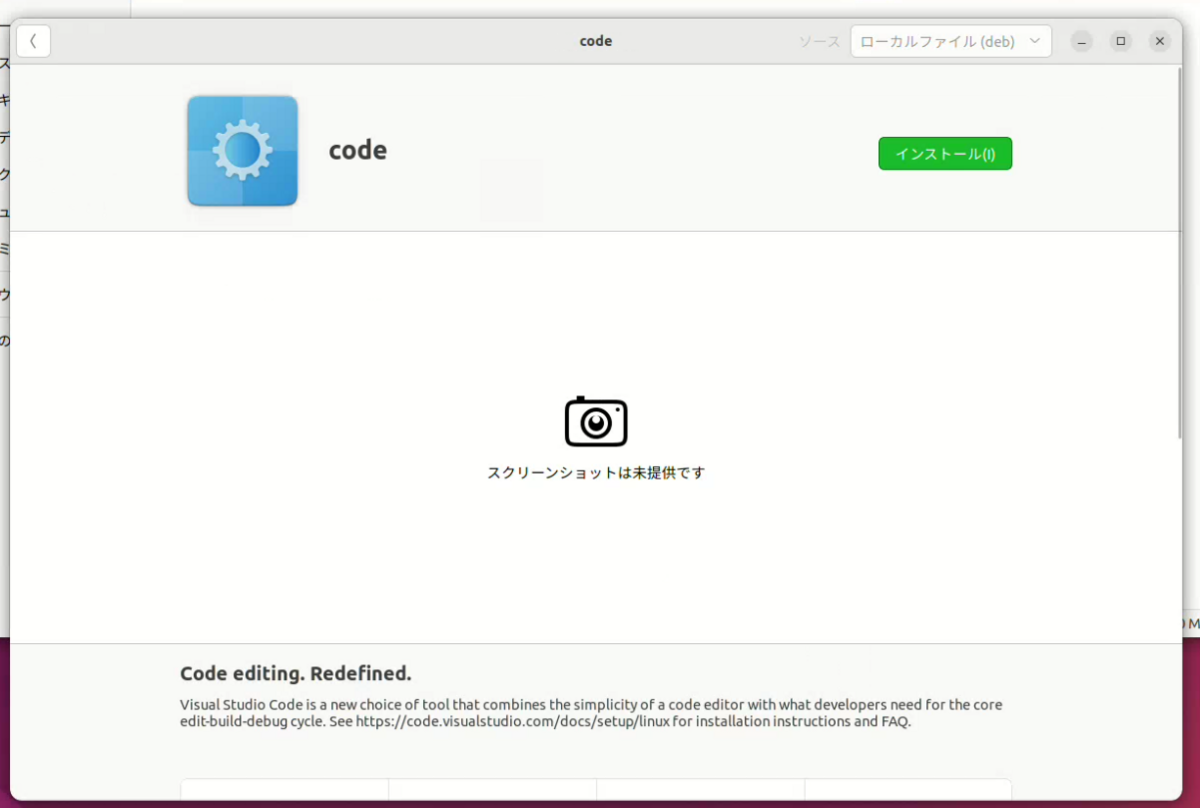Click the green インストール(I) button
1200x808 pixels.
point(945,154)
